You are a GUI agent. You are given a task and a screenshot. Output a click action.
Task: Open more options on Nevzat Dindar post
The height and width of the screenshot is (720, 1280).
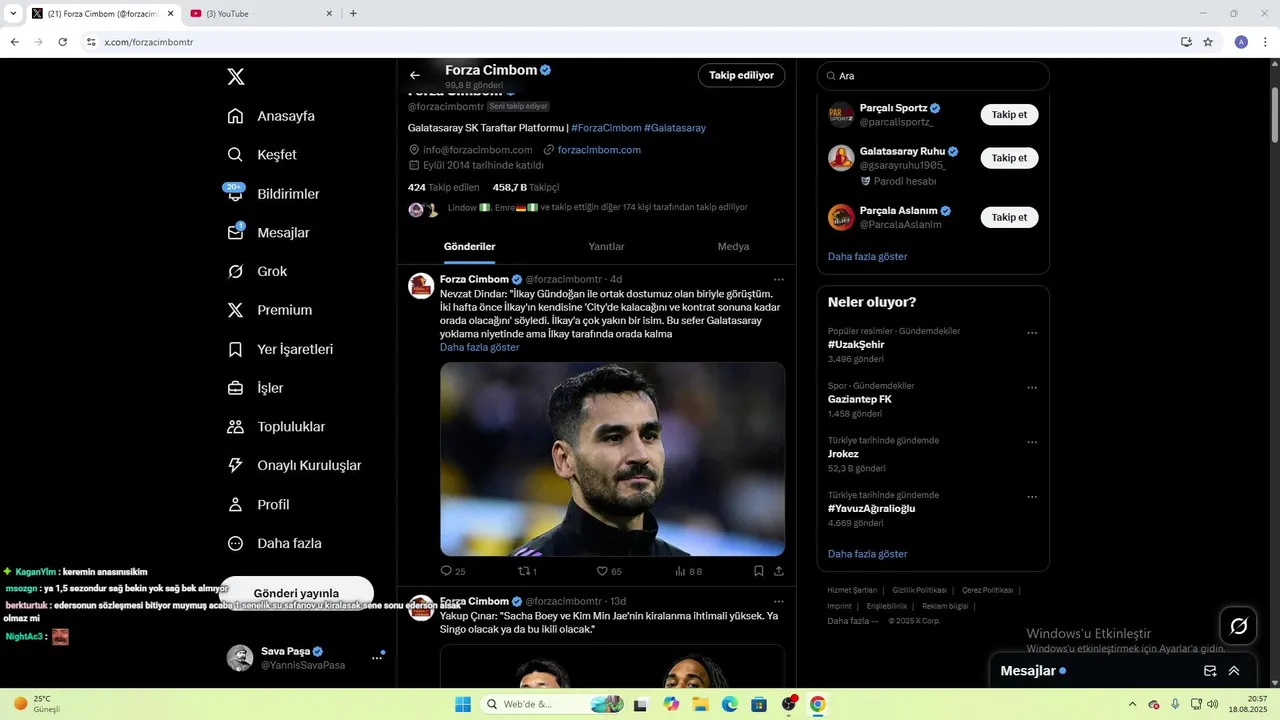point(778,280)
